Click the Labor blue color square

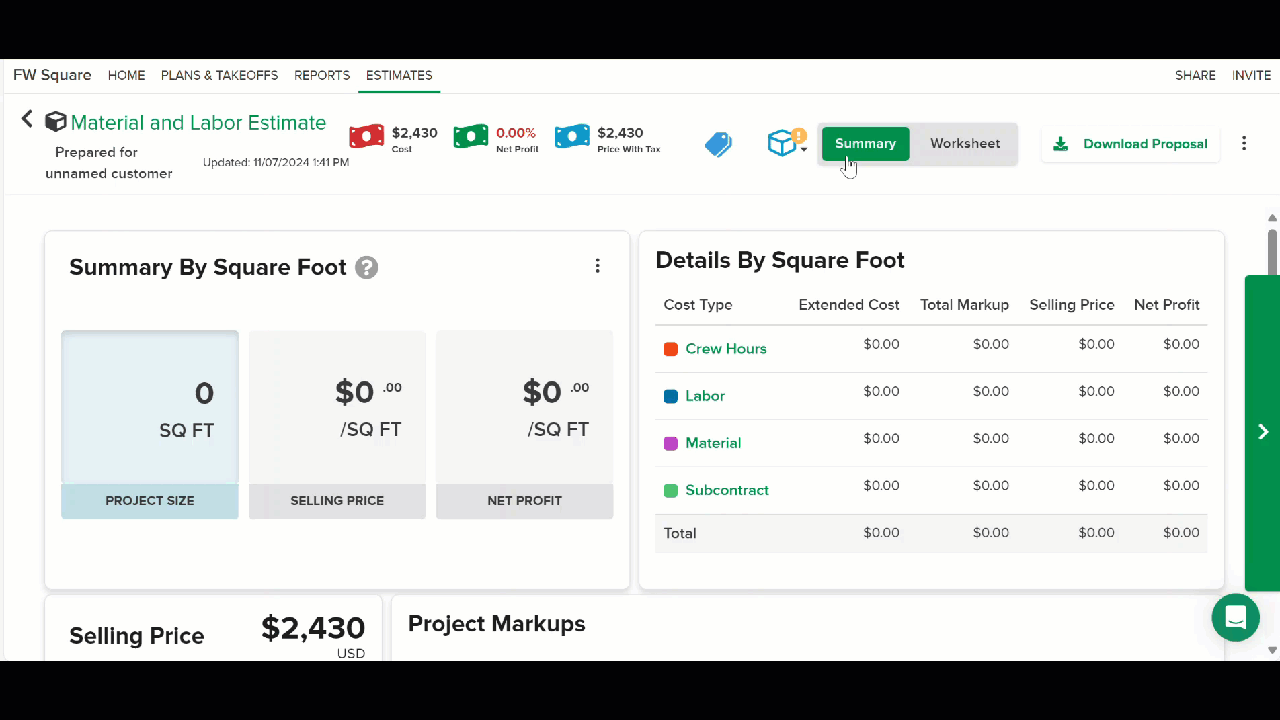pyautogui.click(x=671, y=396)
